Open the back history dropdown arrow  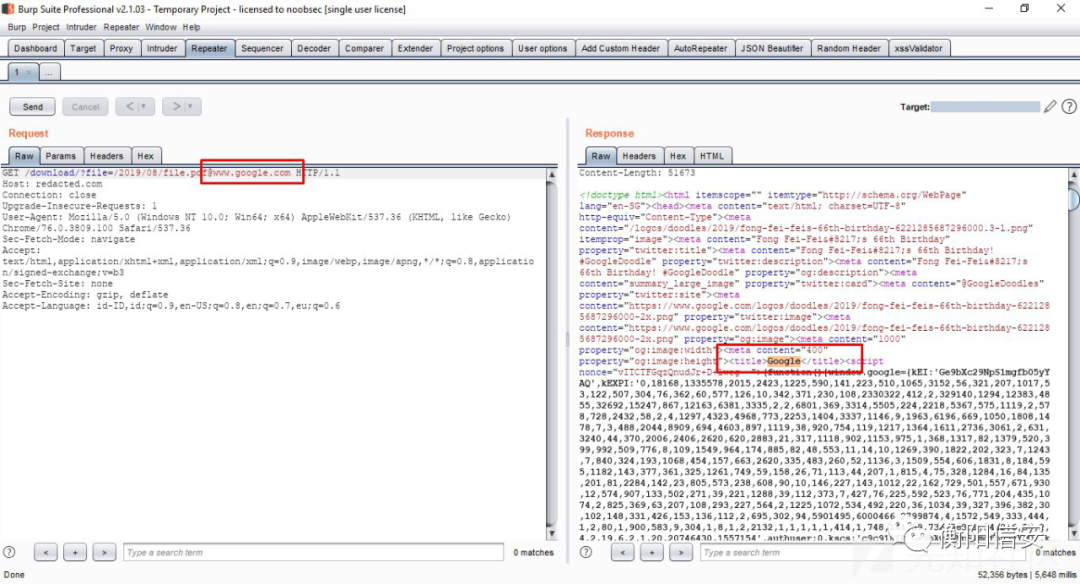144,107
